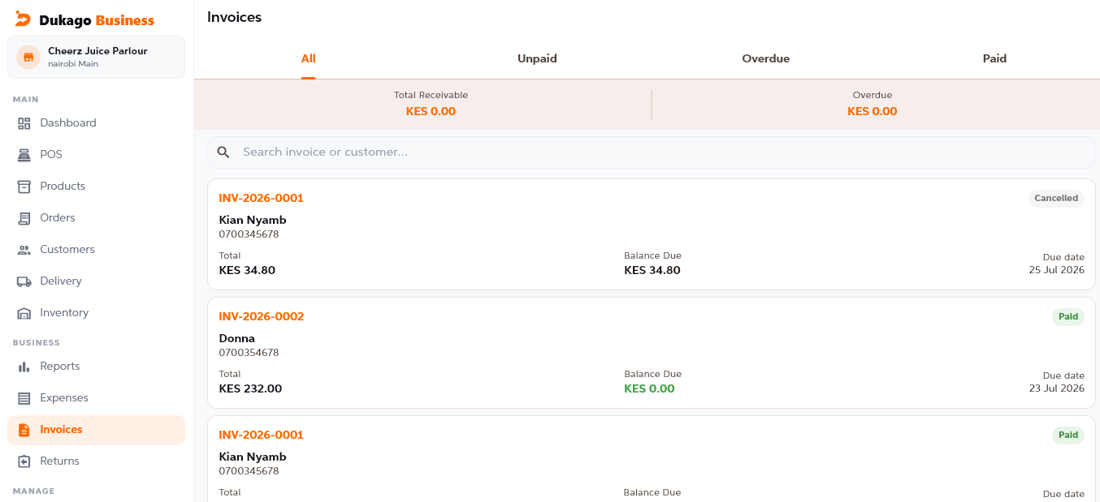This screenshot has width=1100, height=502.
Task: Open the paid INV-2026-0001 invoice link
Action: (261, 435)
